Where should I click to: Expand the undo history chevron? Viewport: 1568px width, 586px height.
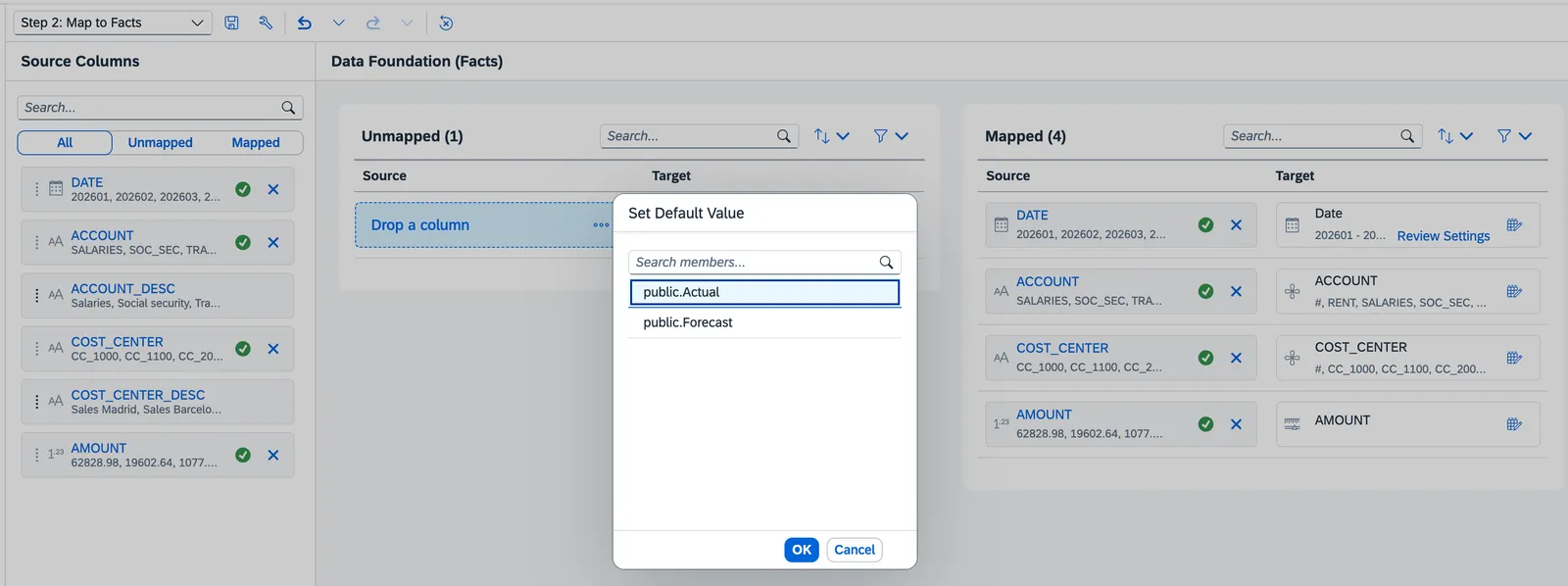tap(338, 23)
